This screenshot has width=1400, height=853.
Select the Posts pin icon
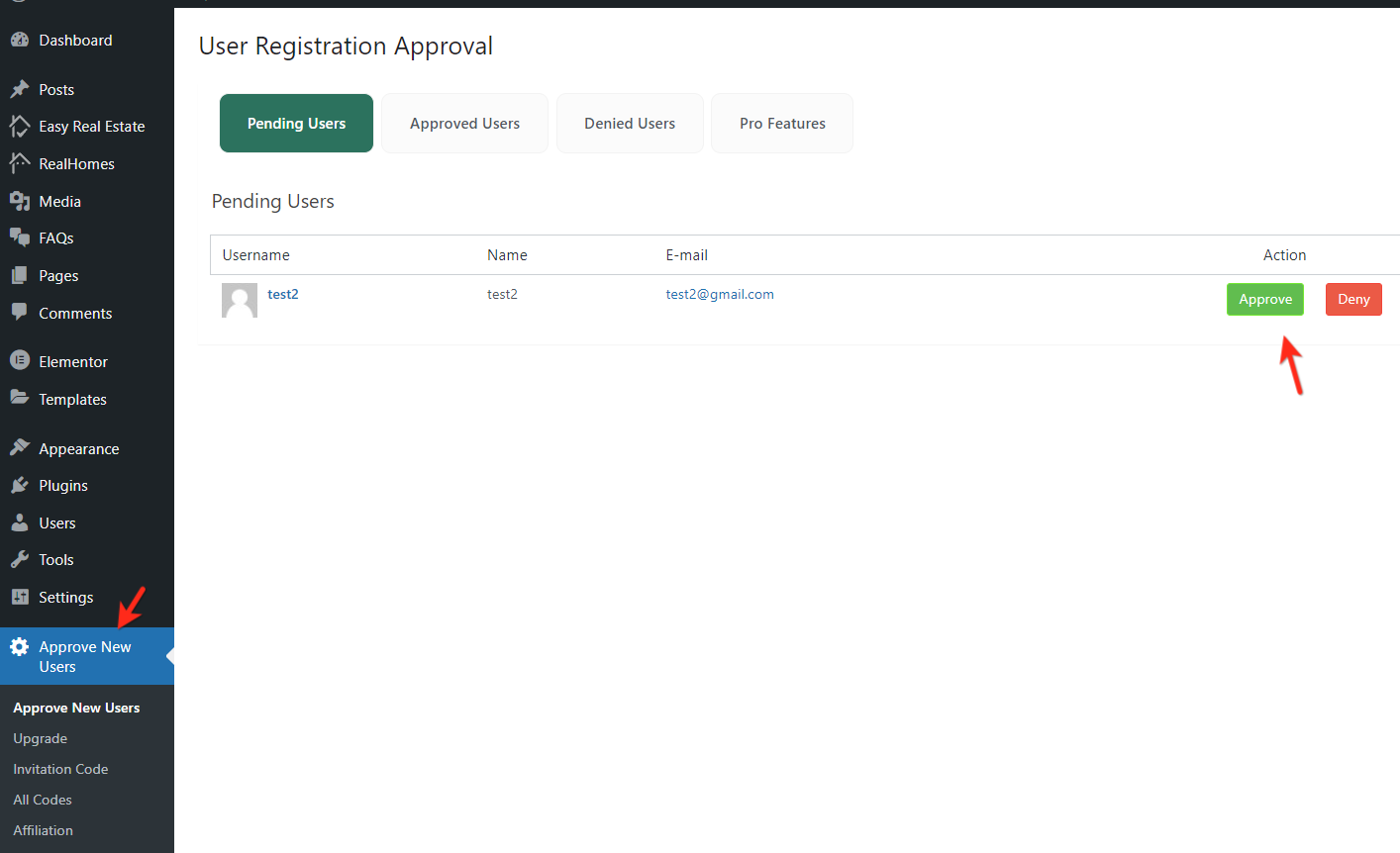click(x=21, y=88)
